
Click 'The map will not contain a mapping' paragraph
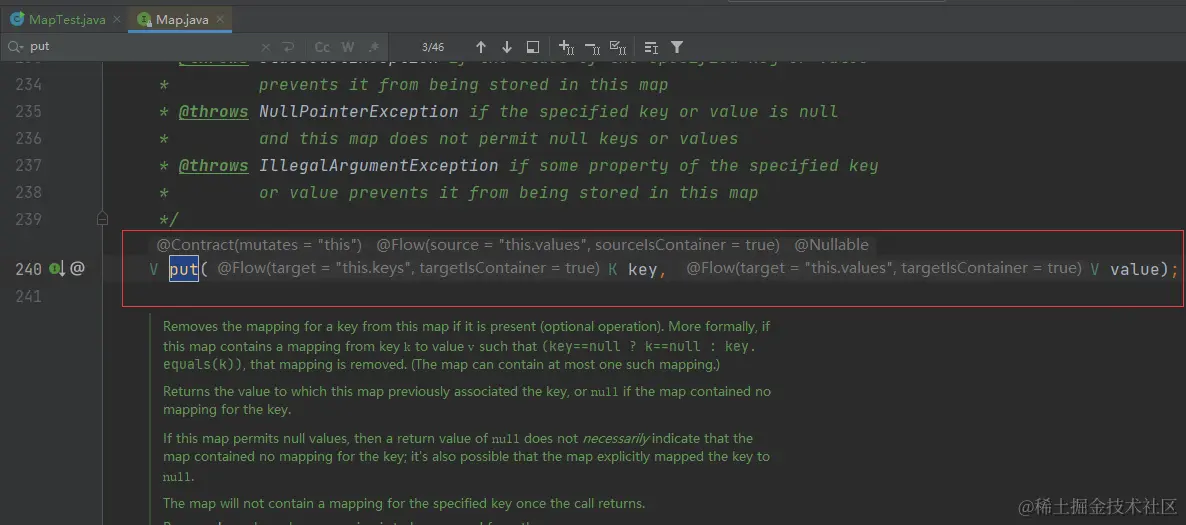tap(404, 503)
